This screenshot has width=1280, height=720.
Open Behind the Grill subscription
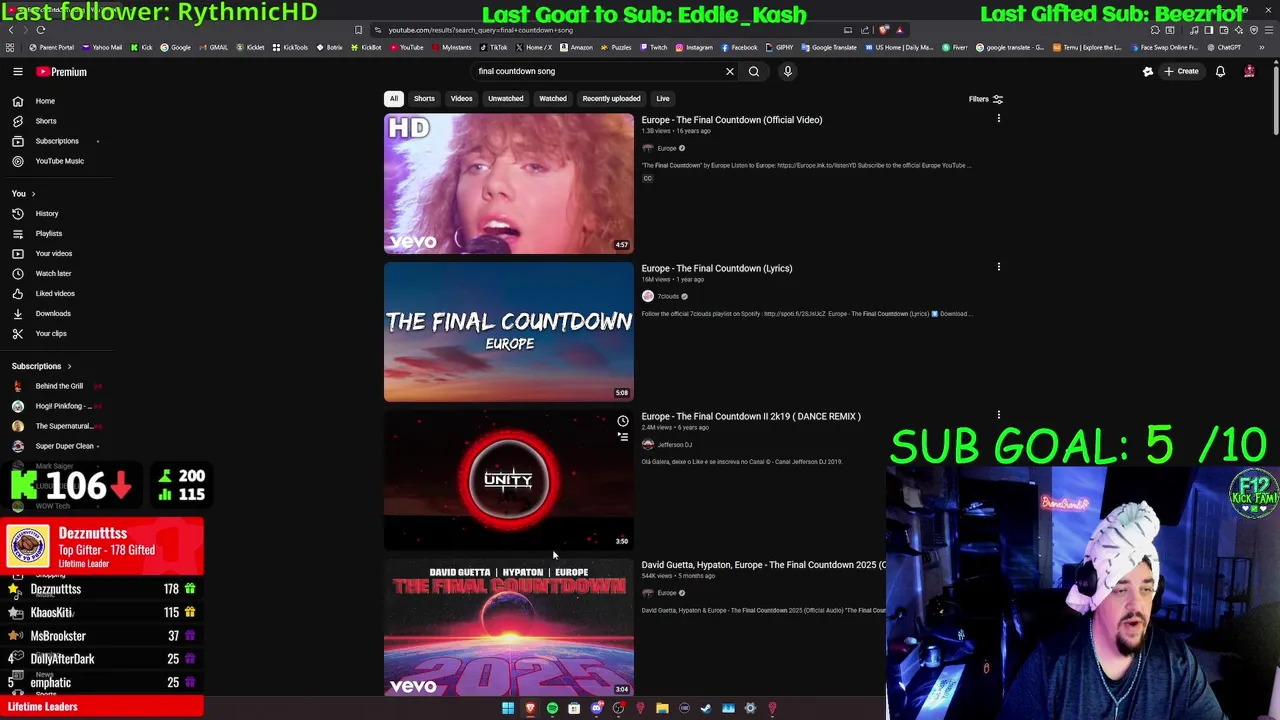[59, 386]
